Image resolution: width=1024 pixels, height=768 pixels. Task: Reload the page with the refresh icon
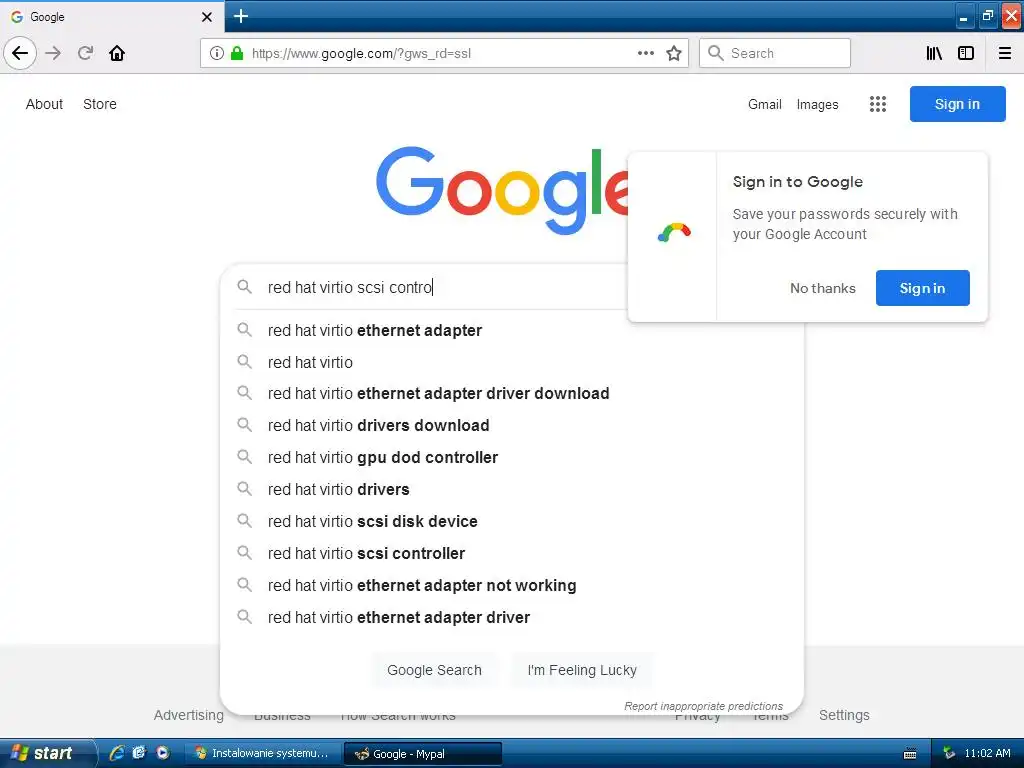(x=86, y=53)
